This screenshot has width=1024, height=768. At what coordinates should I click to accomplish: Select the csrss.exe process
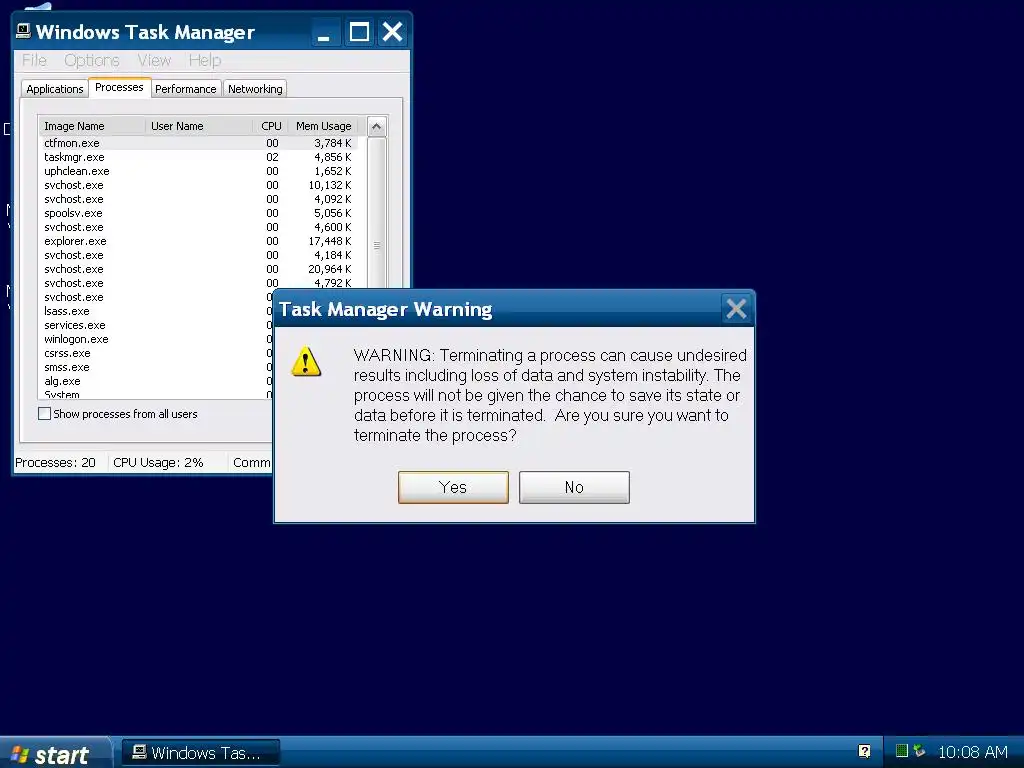[155, 353]
